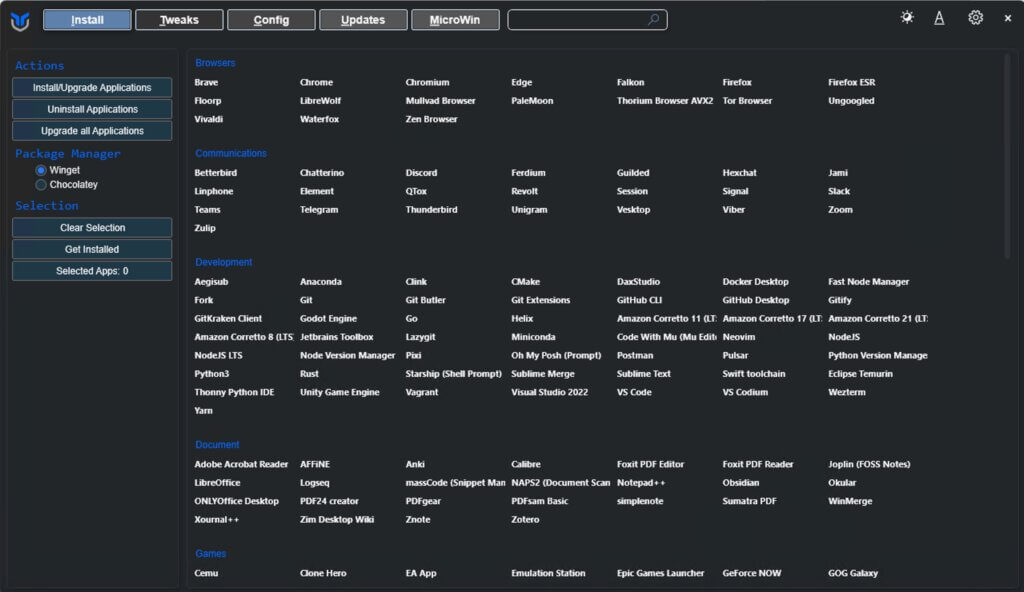Screen dimensions: 1024x592
Task: Choose the Epic Games Launcher entry
Action: (660, 573)
